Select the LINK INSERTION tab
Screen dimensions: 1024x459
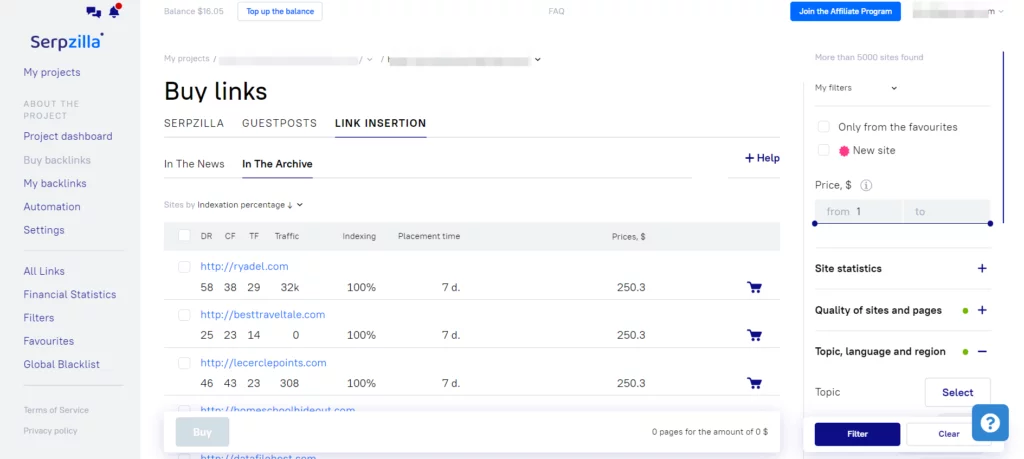tap(381, 123)
